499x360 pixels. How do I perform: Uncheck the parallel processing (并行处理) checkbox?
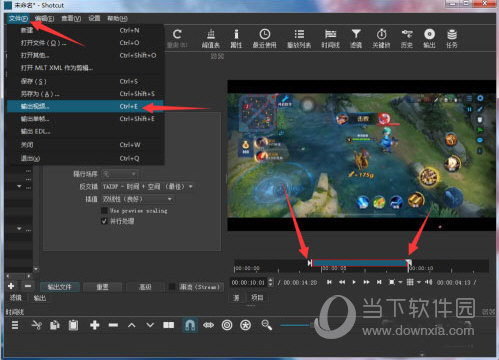tap(104, 221)
